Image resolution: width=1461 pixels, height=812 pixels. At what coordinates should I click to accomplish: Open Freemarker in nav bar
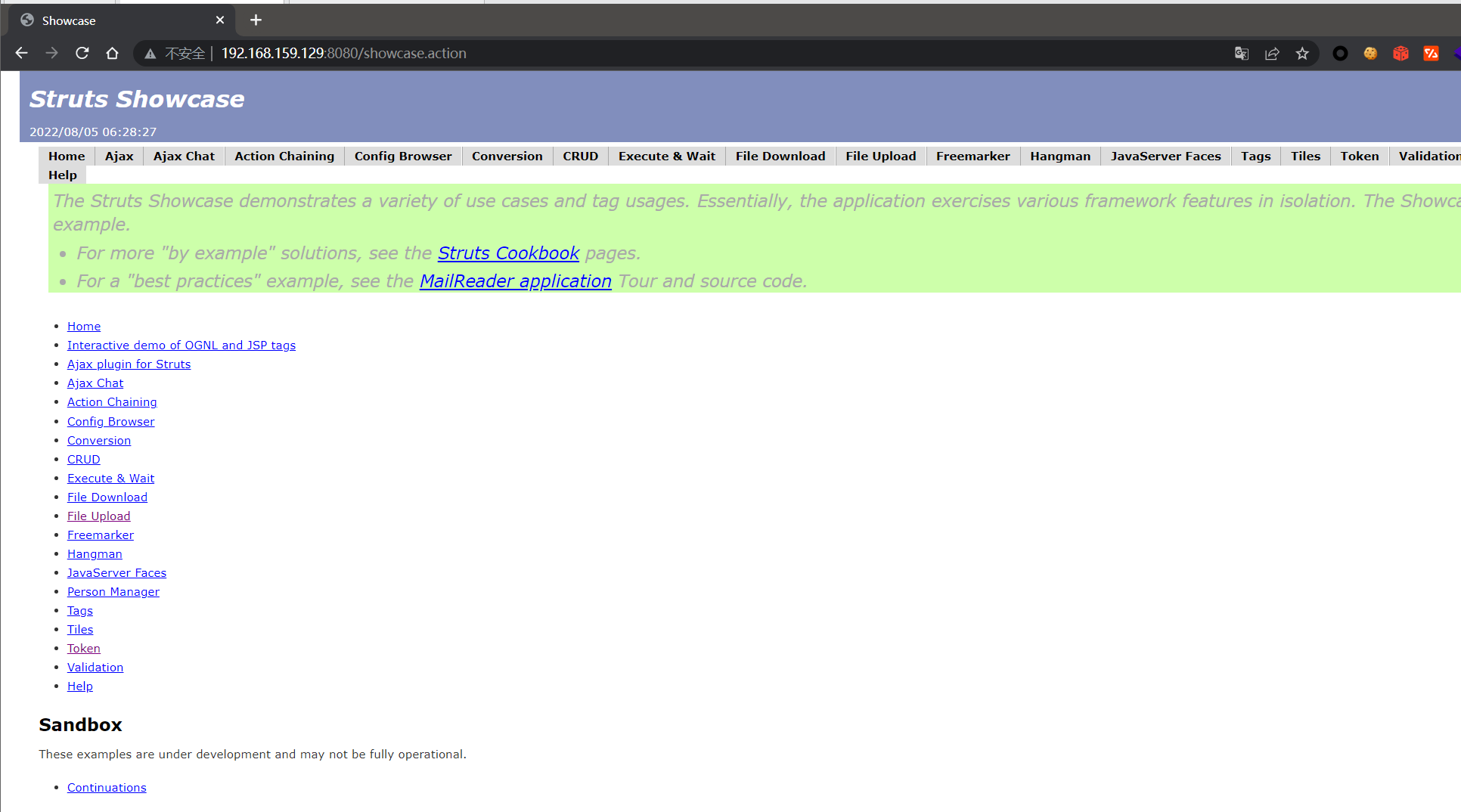coord(973,156)
